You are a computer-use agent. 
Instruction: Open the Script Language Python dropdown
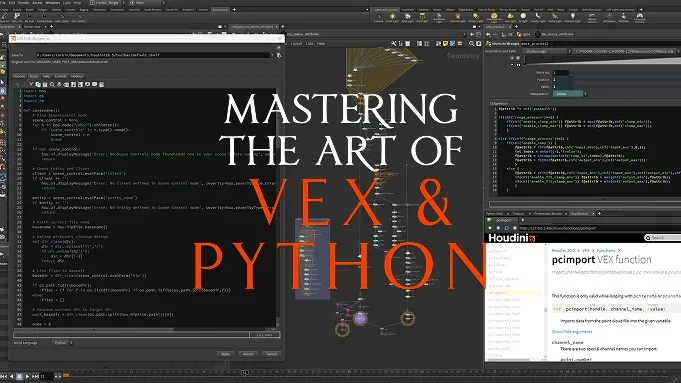coord(63,343)
